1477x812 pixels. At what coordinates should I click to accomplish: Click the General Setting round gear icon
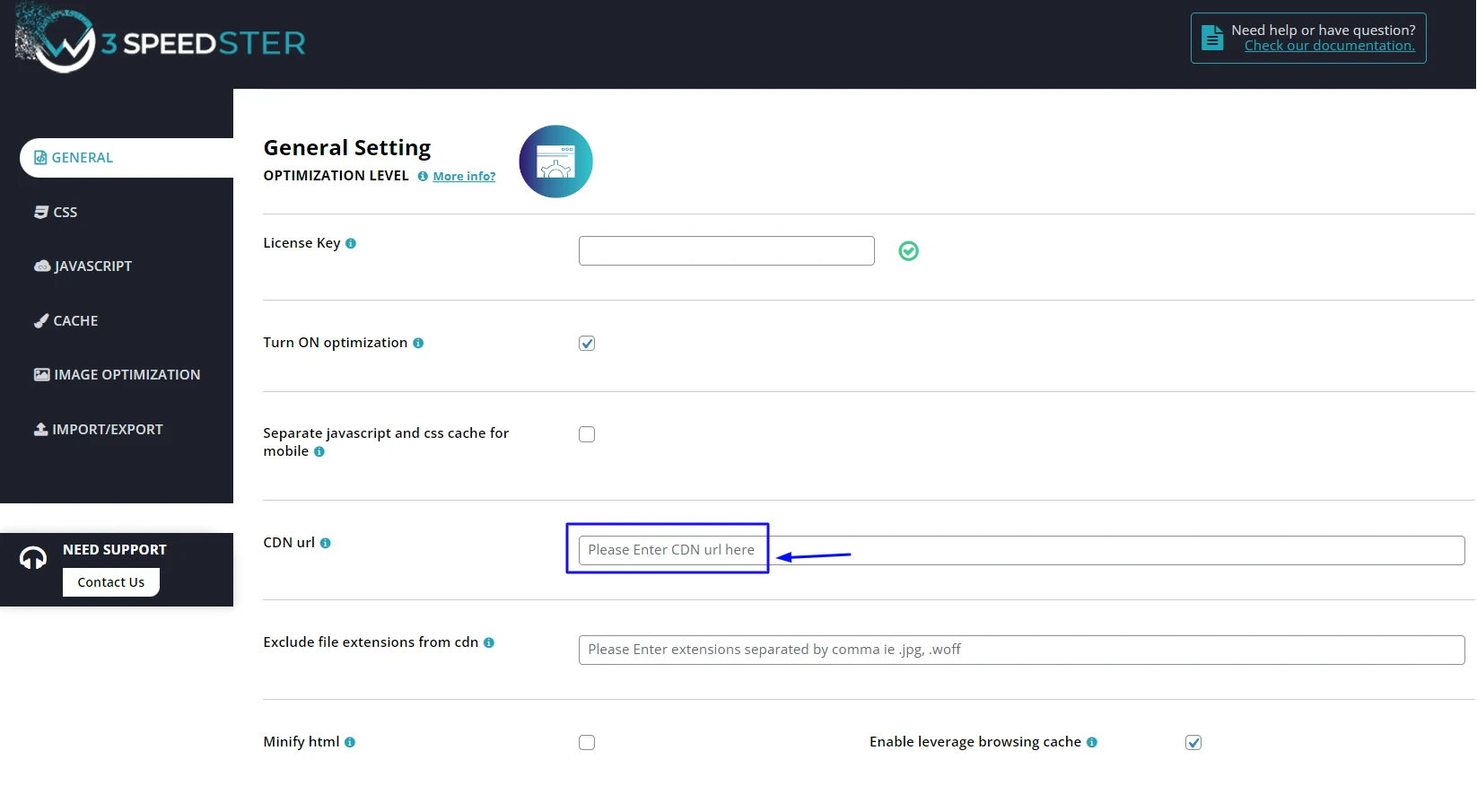click(555, 162)
